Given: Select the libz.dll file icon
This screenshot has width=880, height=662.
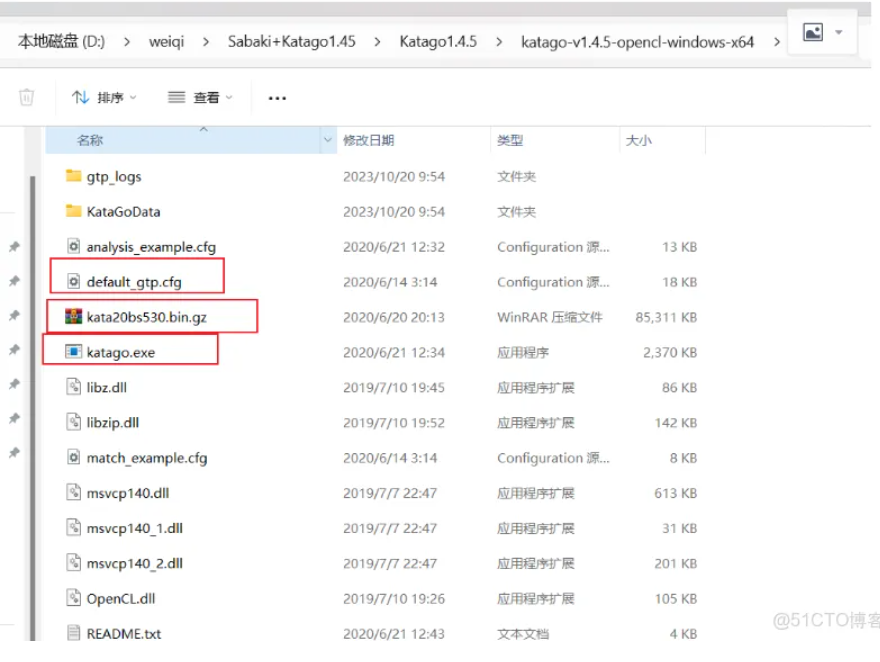Looking at the screenshot, I should [x=74, y=387].
